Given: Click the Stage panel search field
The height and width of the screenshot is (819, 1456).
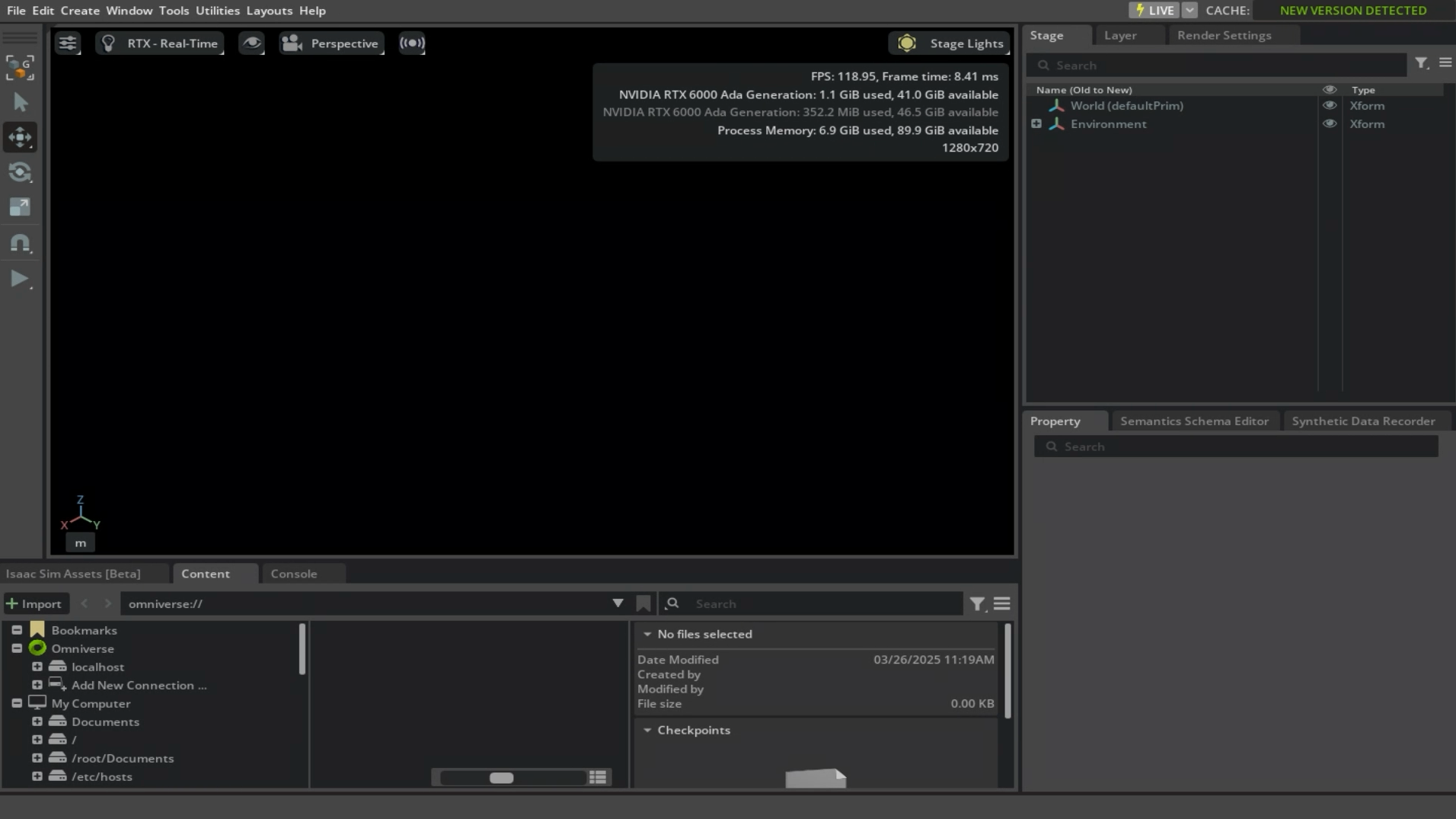Looking at the screenshot, I should (x=1216, y=66).
